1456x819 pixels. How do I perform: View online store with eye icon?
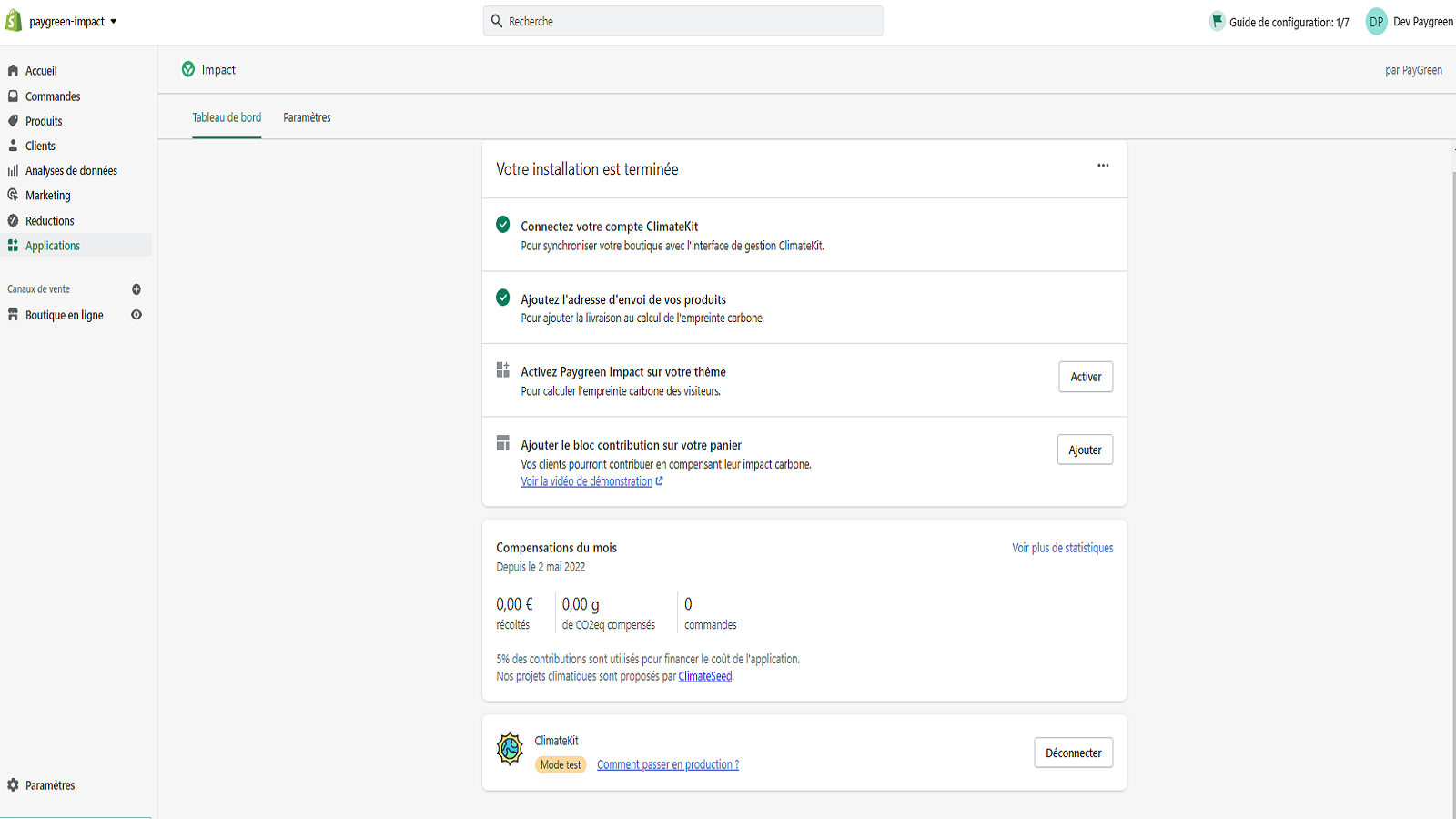(x=136, y=315)
